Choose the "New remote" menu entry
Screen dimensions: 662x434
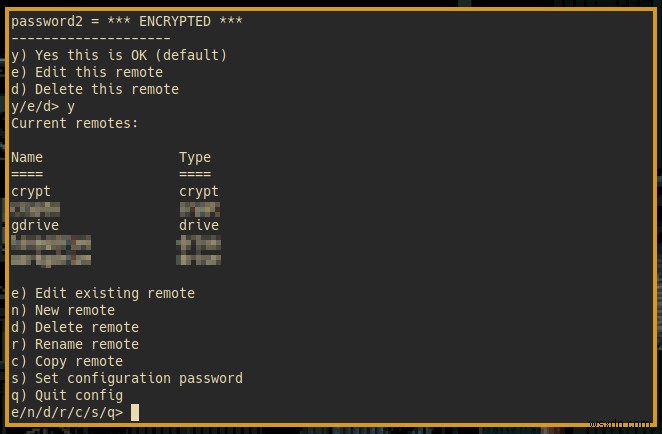point(63,310)
